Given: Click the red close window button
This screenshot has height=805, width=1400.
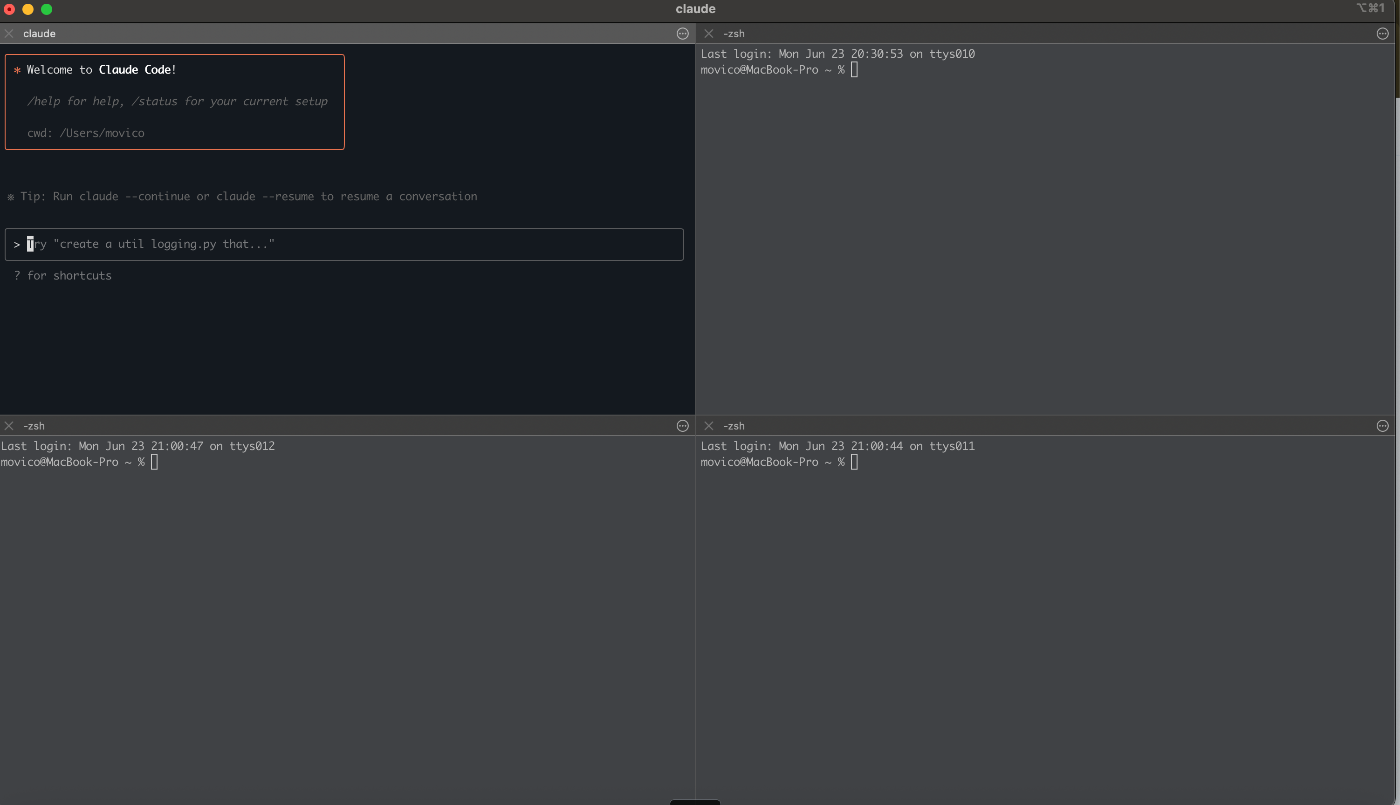Looking at the screenshot, I should tap(9, 9).
